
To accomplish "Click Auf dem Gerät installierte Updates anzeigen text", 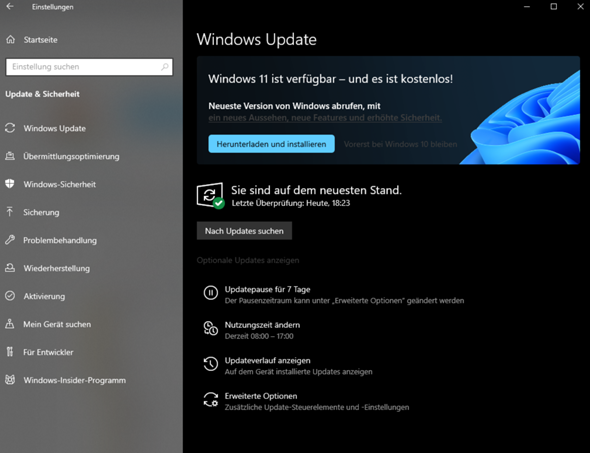I will (x=298, y=372).
